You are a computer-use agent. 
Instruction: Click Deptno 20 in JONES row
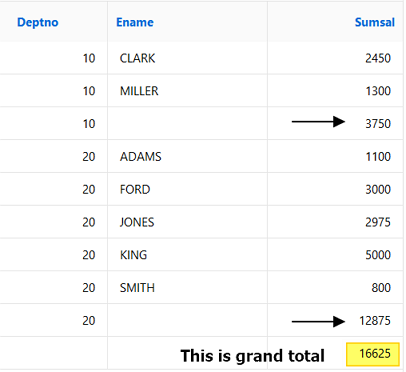pos(89,222)
